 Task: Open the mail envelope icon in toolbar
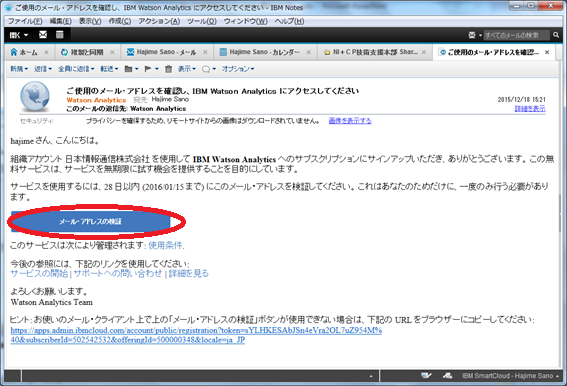[x=43, y=35]
